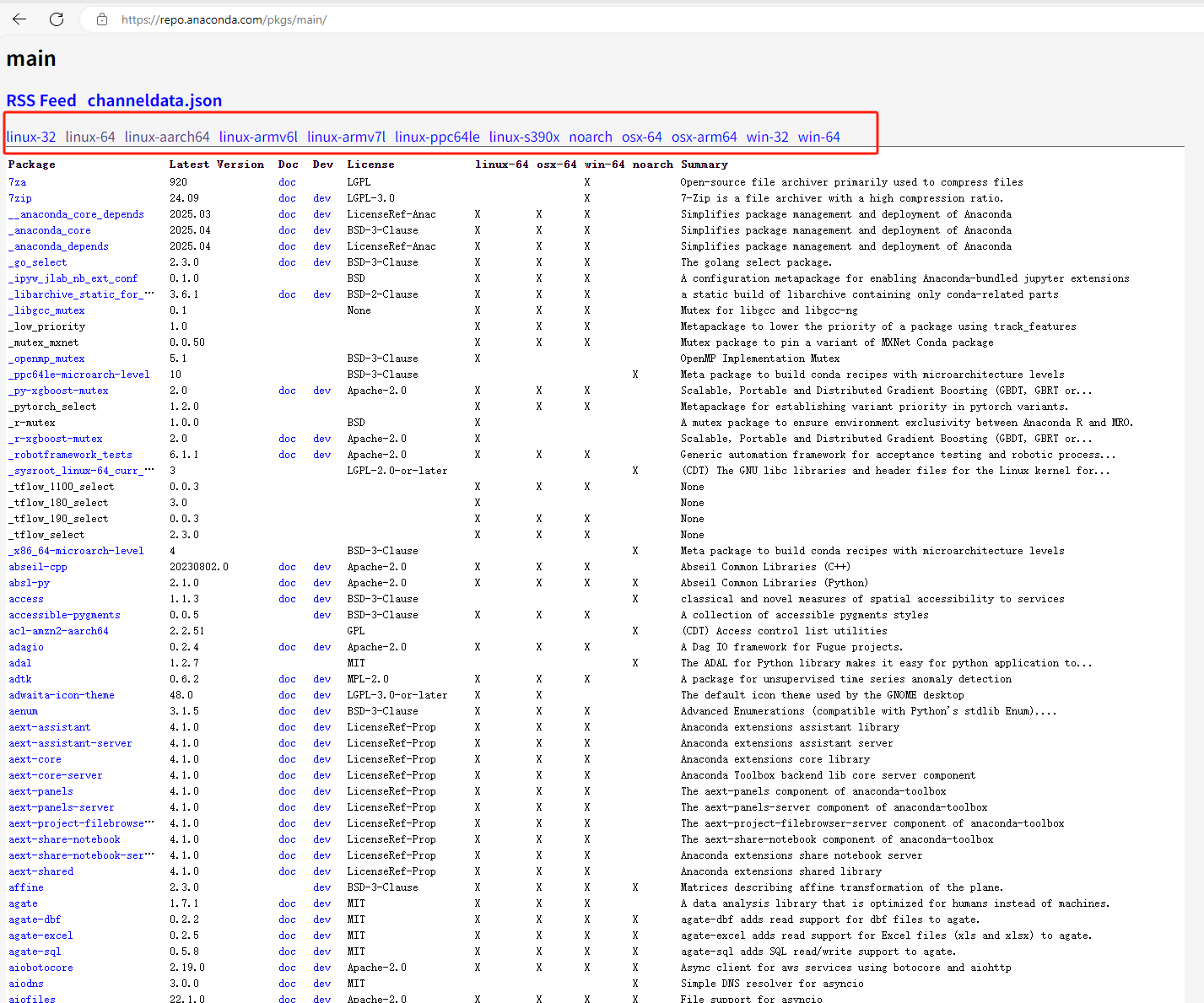Open the noarch platform link
Viewport: 1204px width, 1003px height.
(591, 137)
